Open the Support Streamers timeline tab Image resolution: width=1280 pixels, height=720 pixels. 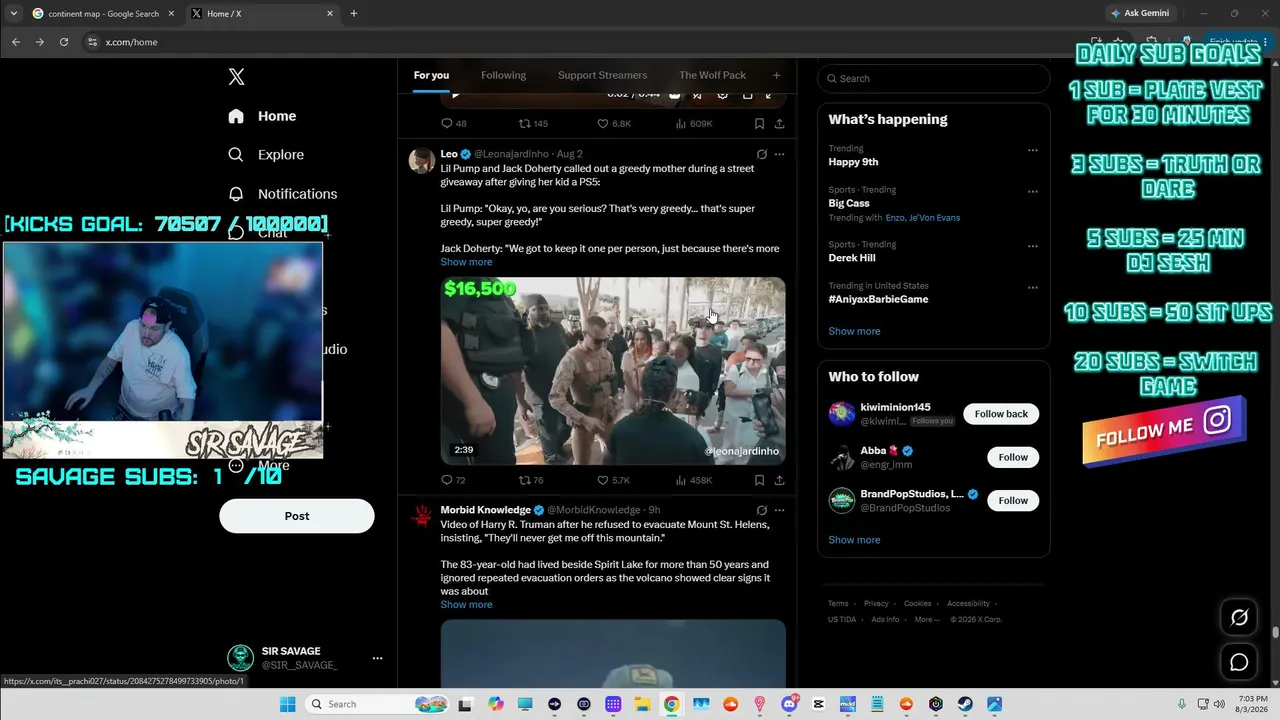(602, 75)
